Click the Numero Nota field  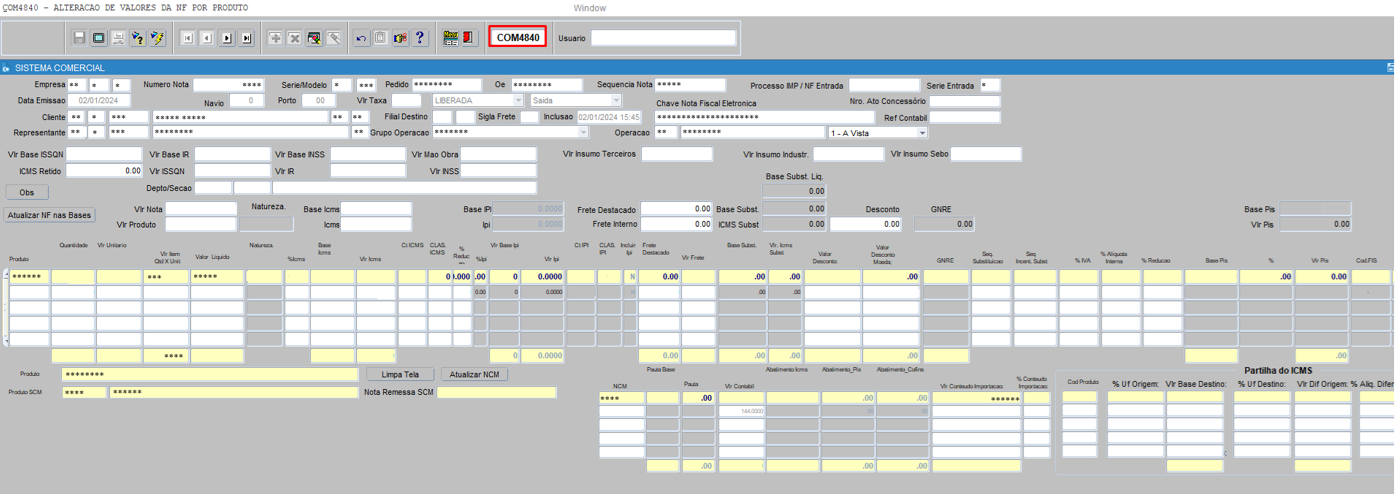click(x=229, y=85)
